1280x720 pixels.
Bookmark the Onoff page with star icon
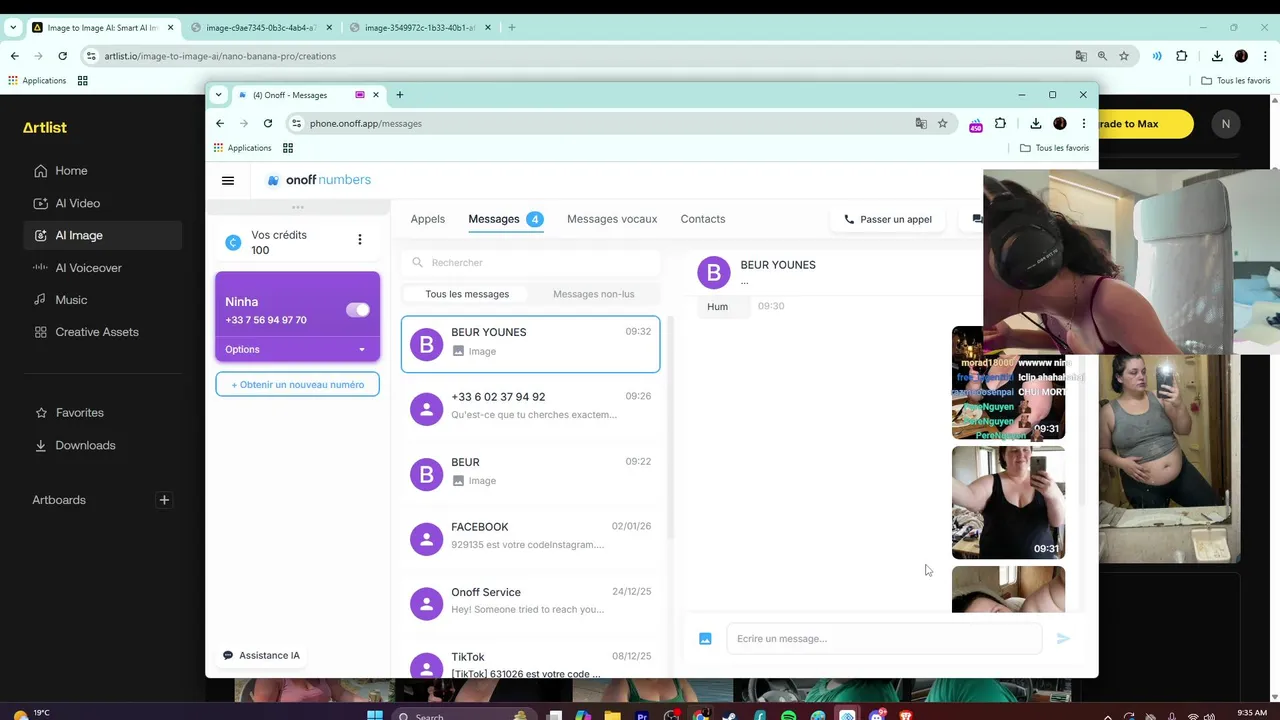point(942,123)
